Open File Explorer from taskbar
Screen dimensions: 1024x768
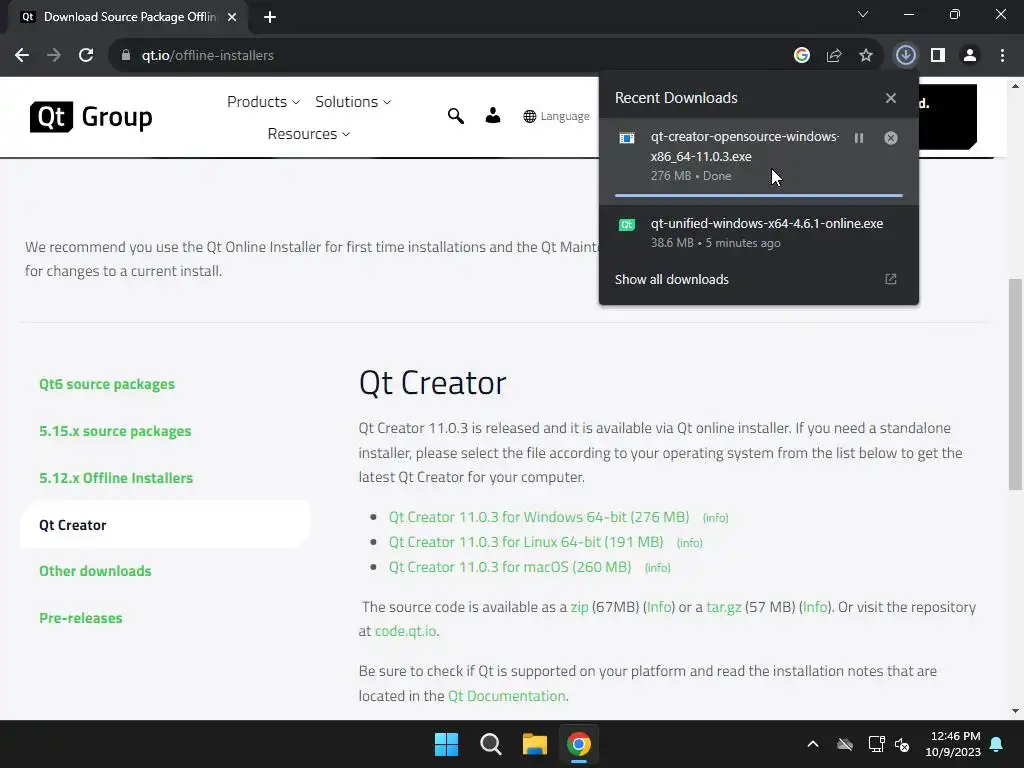(534, 744)
